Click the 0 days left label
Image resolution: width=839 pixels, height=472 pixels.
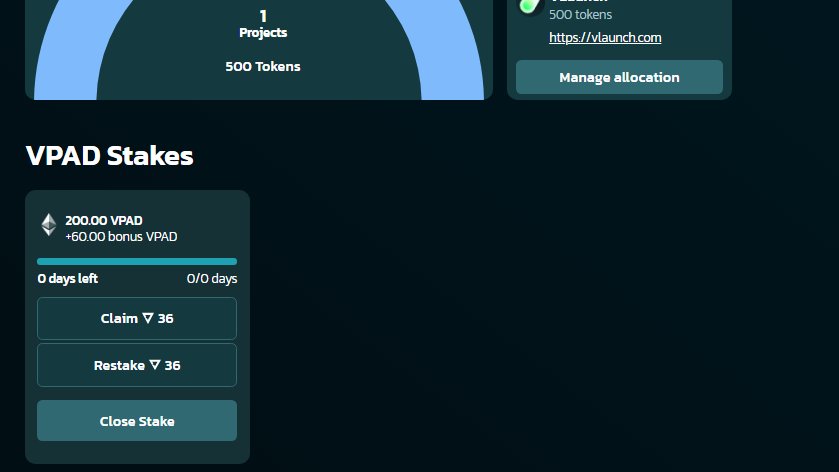coord(68,278)
